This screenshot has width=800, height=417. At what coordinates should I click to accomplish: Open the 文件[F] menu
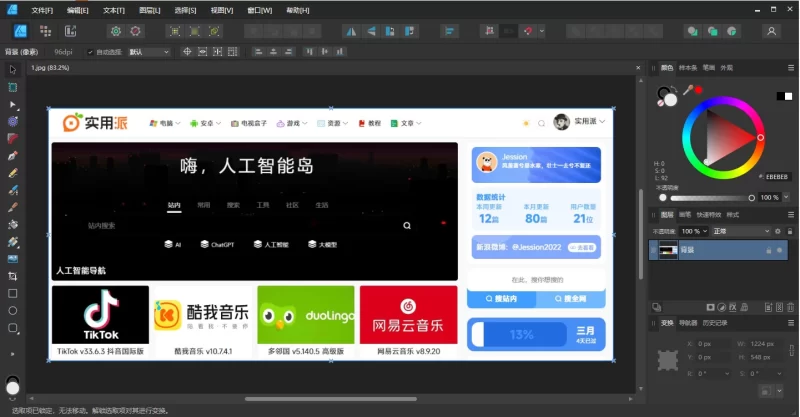(42, 10)
